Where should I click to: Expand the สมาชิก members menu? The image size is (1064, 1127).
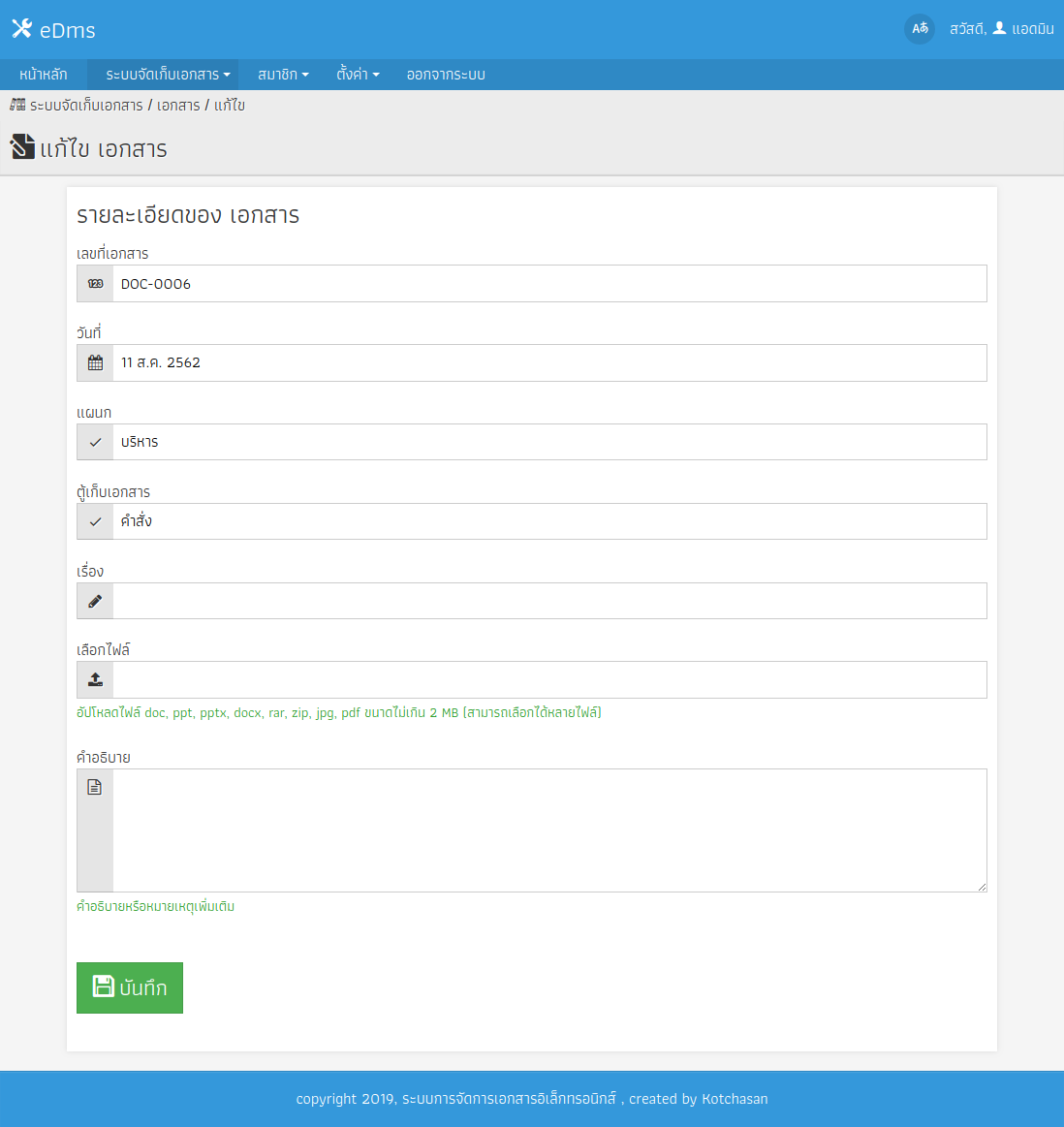pos(283,75)
